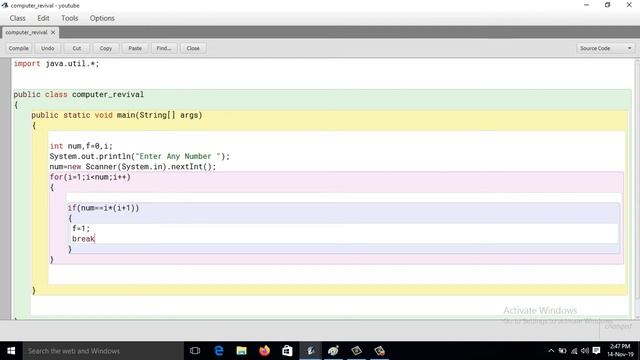Expand the Source Code view dropdown
The width and height of the screenshot is (640, 360).
pyautogui.click(x=606, y=48)
